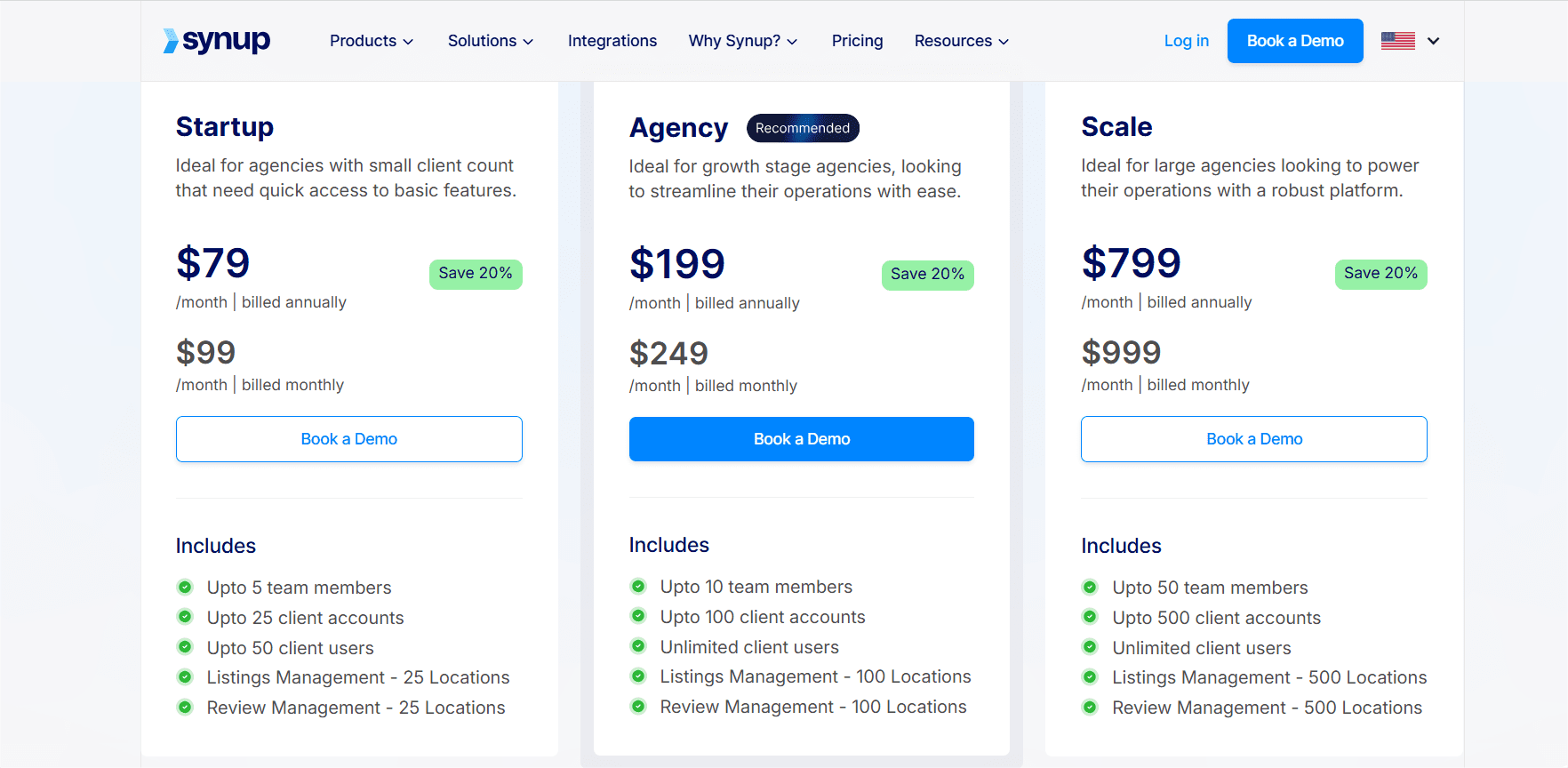
Task: Open the Solutions dropdown menu
Action: coord(490,41)
